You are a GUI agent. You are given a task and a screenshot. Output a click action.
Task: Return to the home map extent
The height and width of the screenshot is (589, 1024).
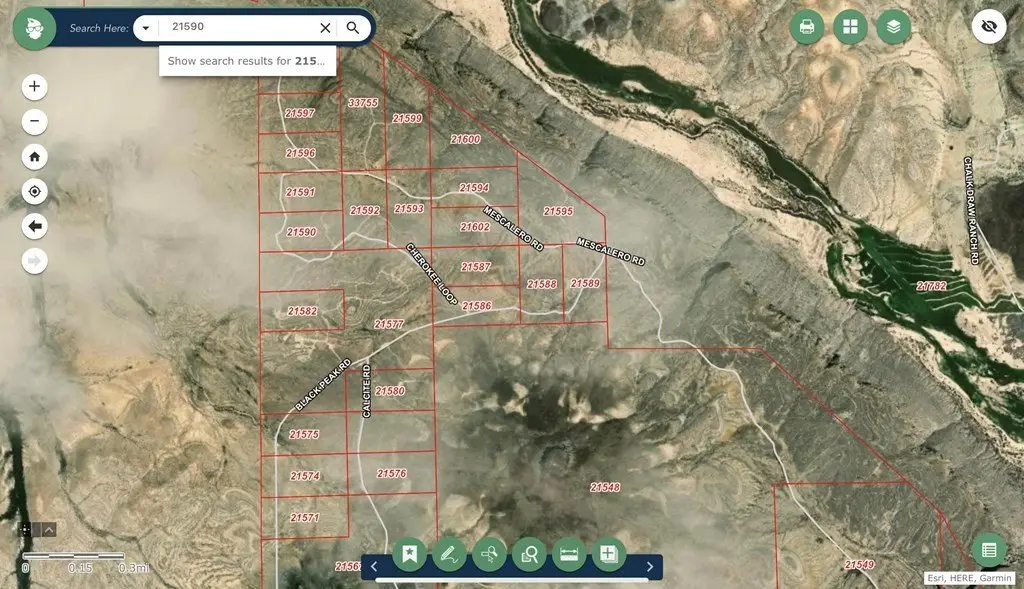[35, 156]
